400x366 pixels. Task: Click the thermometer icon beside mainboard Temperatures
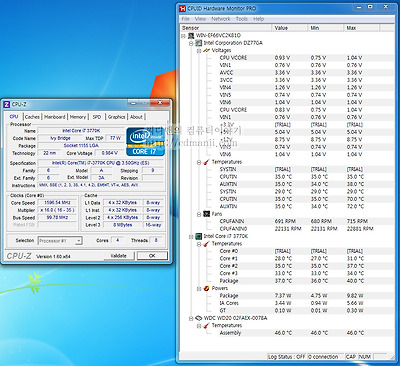pyautogui.click(x=206, y=162)
